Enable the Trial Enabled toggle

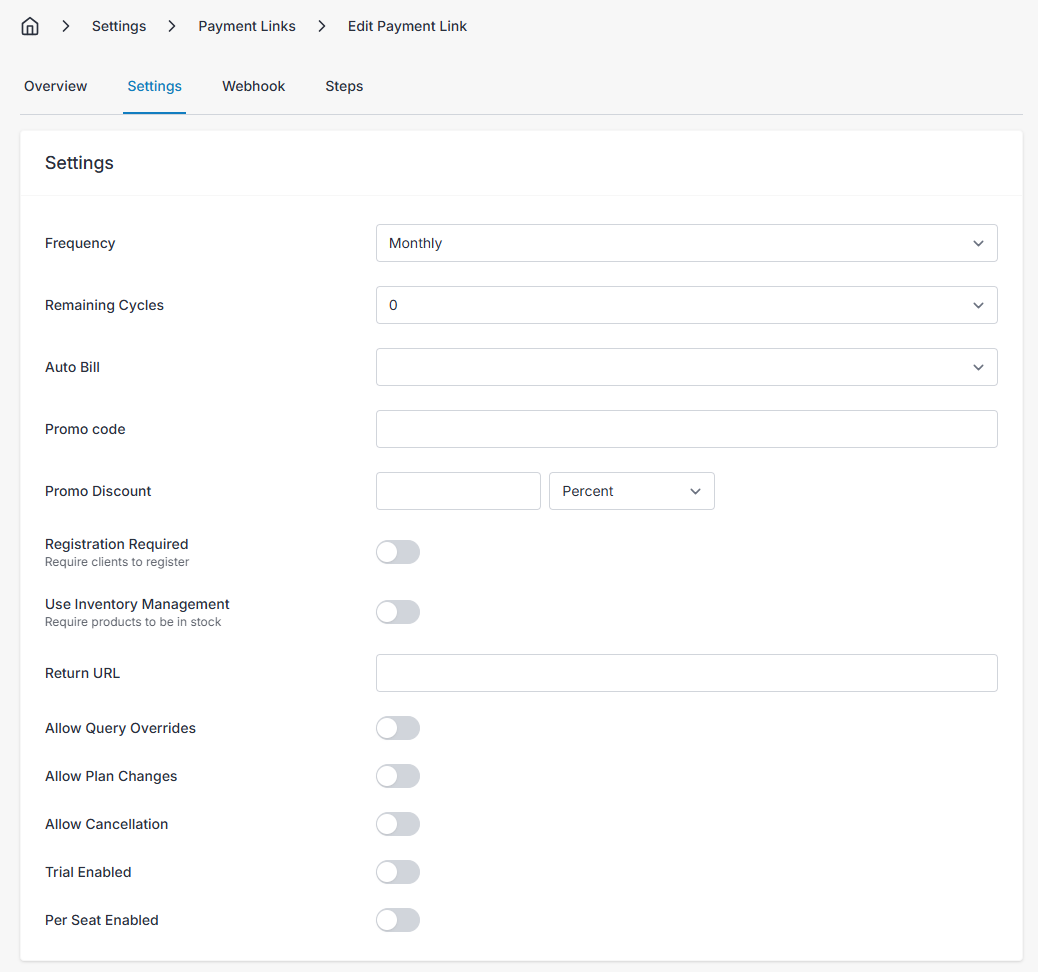click(398, 872)
